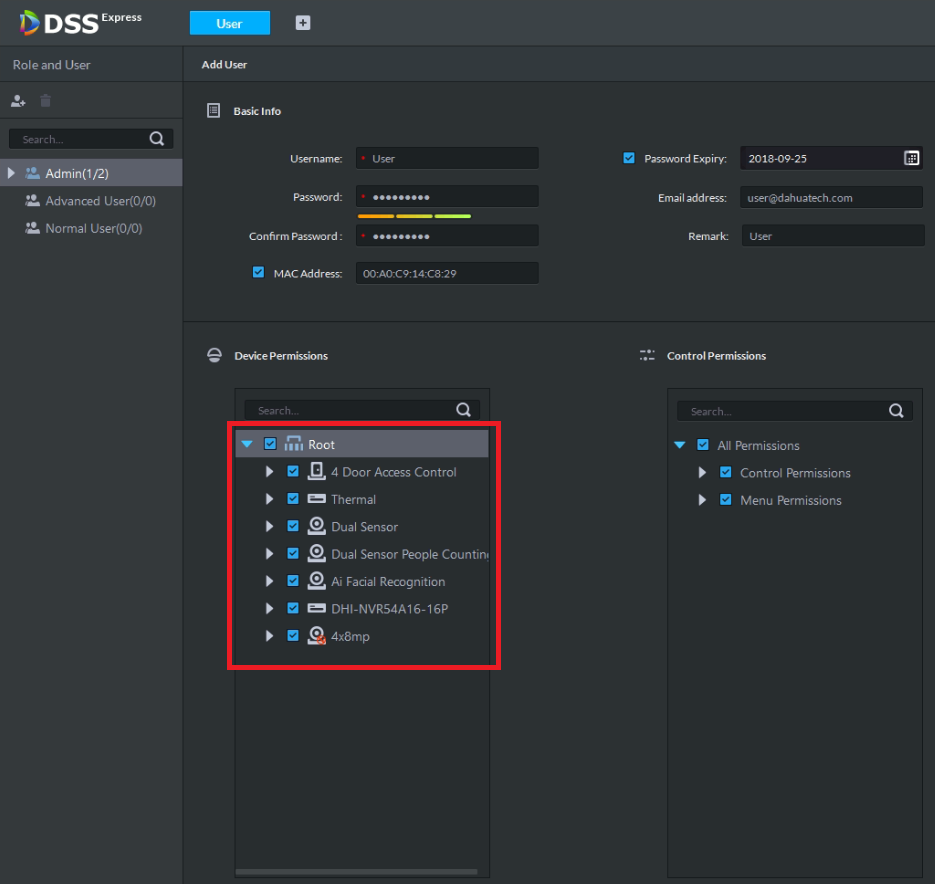Switch to the User tab
Screen dimensions: 935x884
pyautogui.click(x=229, y=23)
